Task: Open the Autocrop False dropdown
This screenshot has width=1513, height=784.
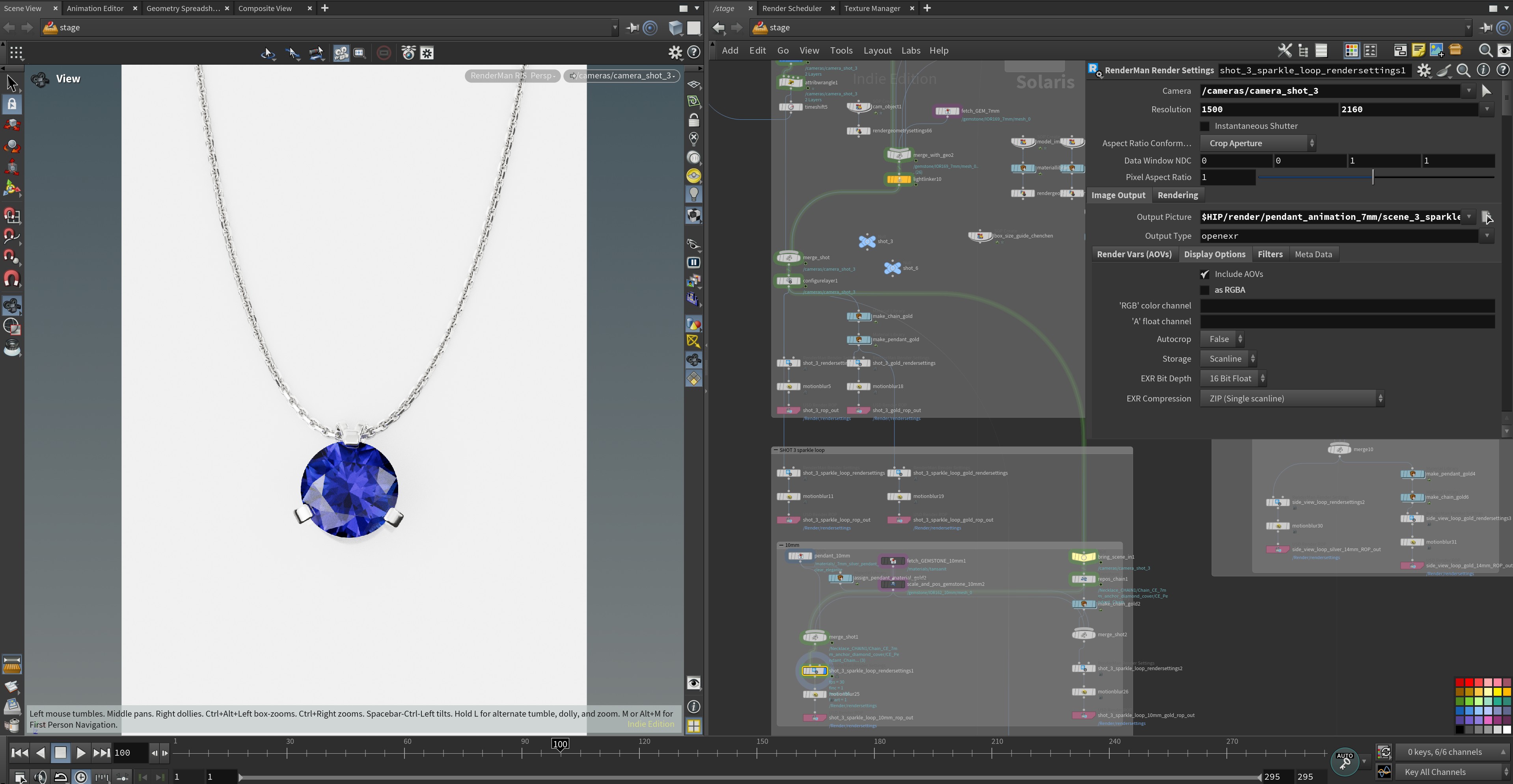Action: [x=1222, y=339]
